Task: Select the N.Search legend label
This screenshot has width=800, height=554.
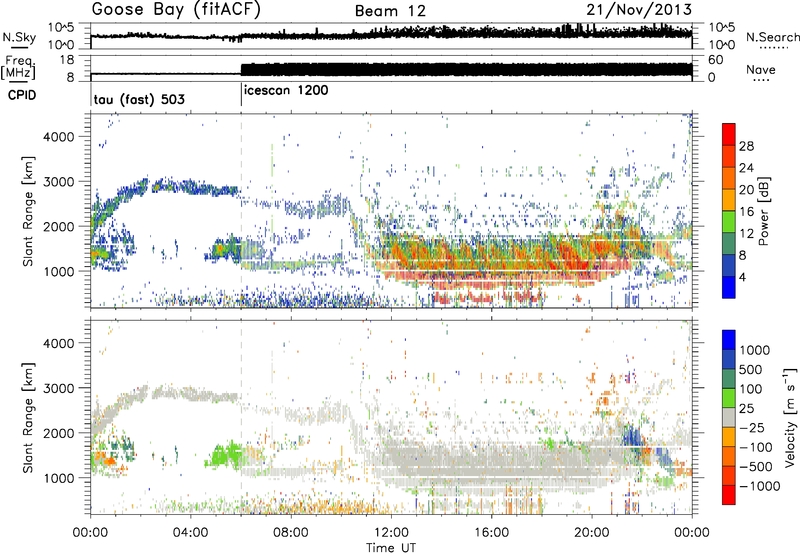Action: tap(773, 37)
